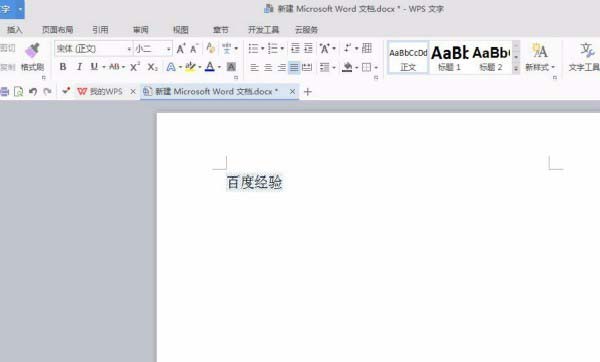Viewport: 600px width, 362px height.
Task: Click 新样式 new style button
Action: point(540,58)
